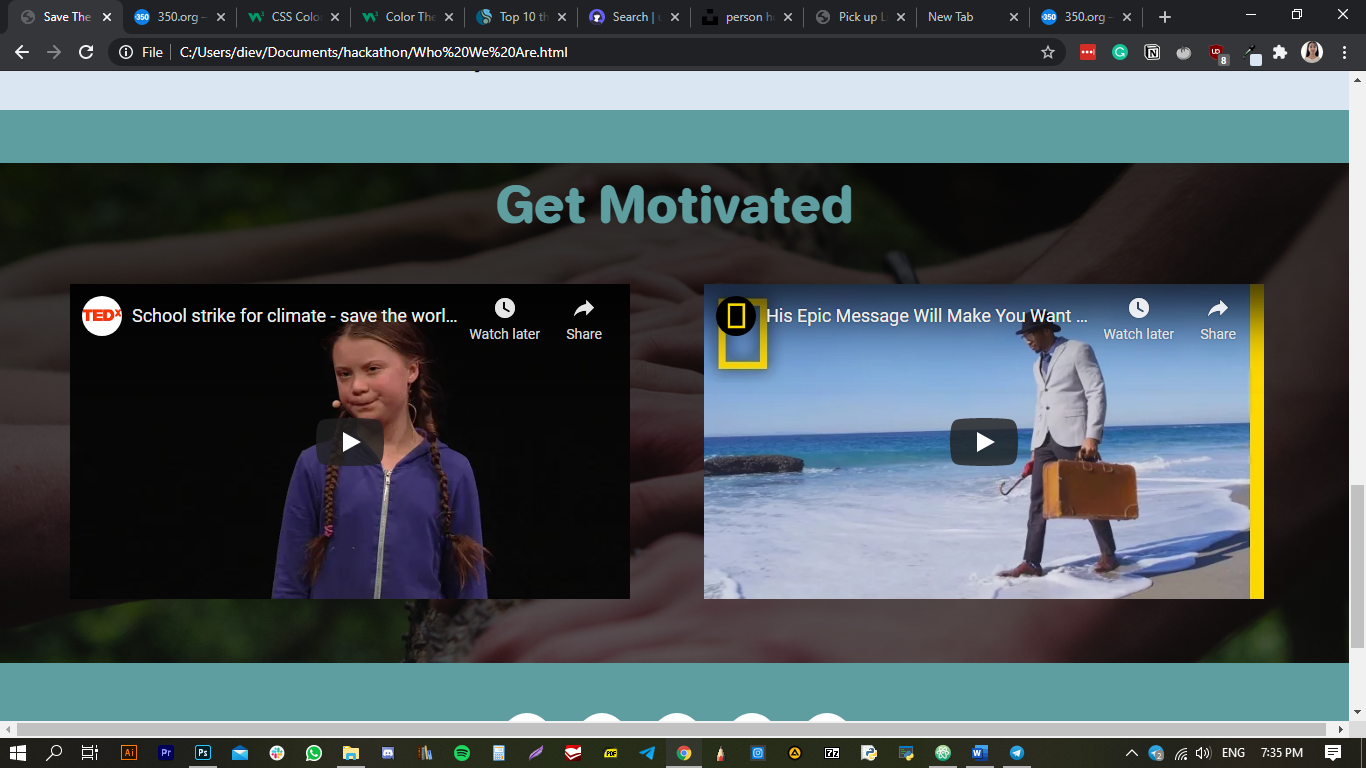
Task: Open the red extension with dots
Action: point(1088,52)
